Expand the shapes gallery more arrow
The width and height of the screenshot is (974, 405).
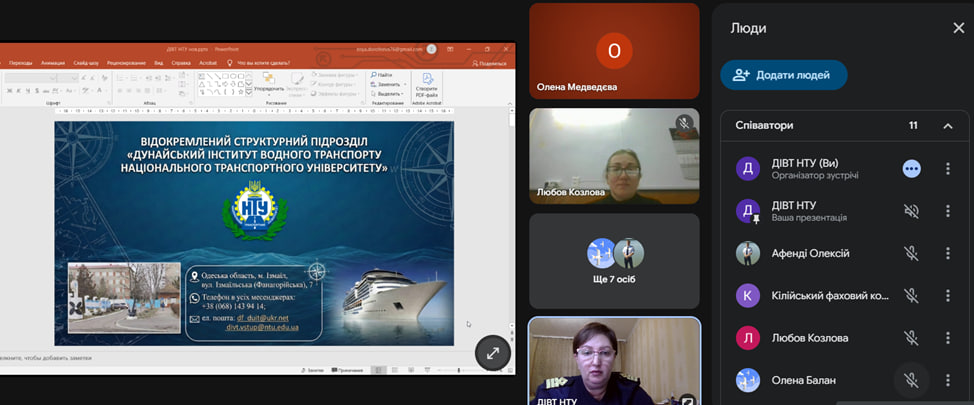pos(248,93)
